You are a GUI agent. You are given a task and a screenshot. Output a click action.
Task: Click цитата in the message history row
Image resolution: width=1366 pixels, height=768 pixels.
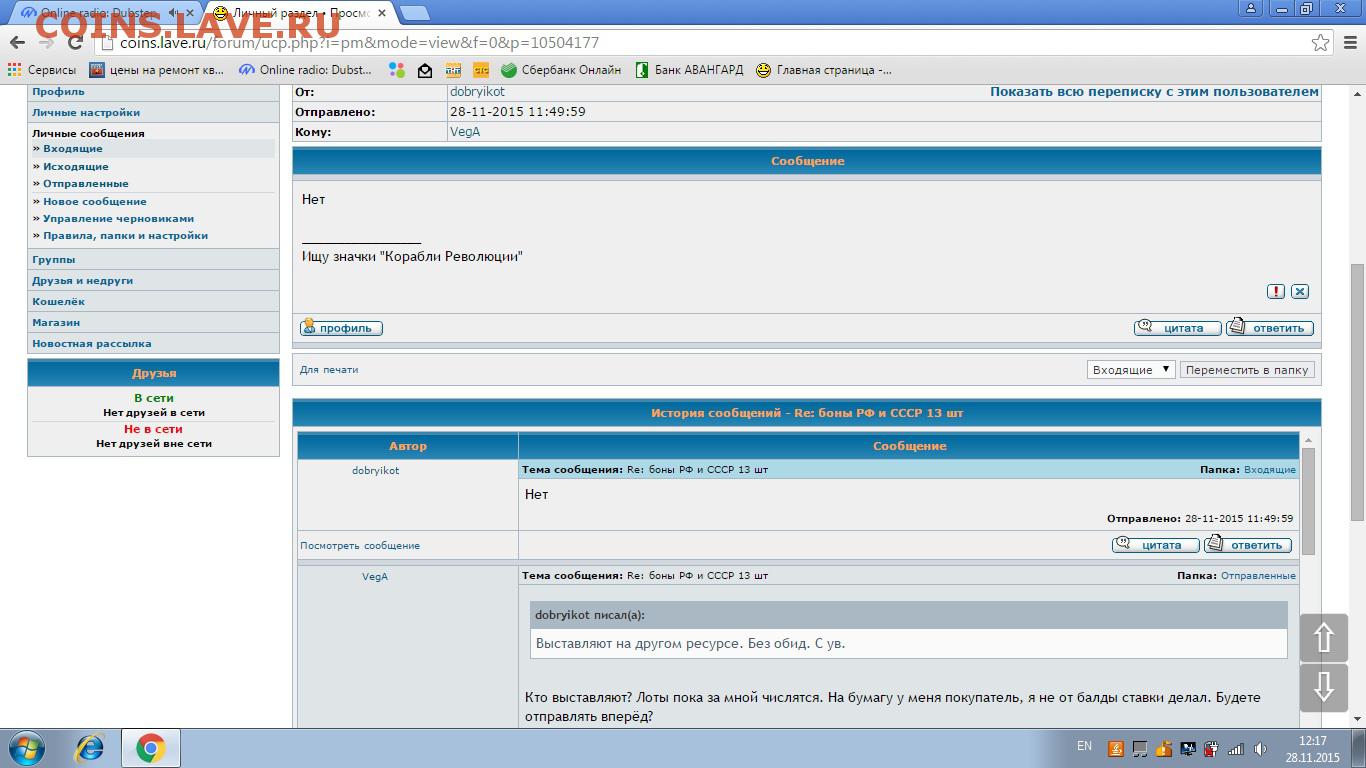click(x=1156, y=545)
